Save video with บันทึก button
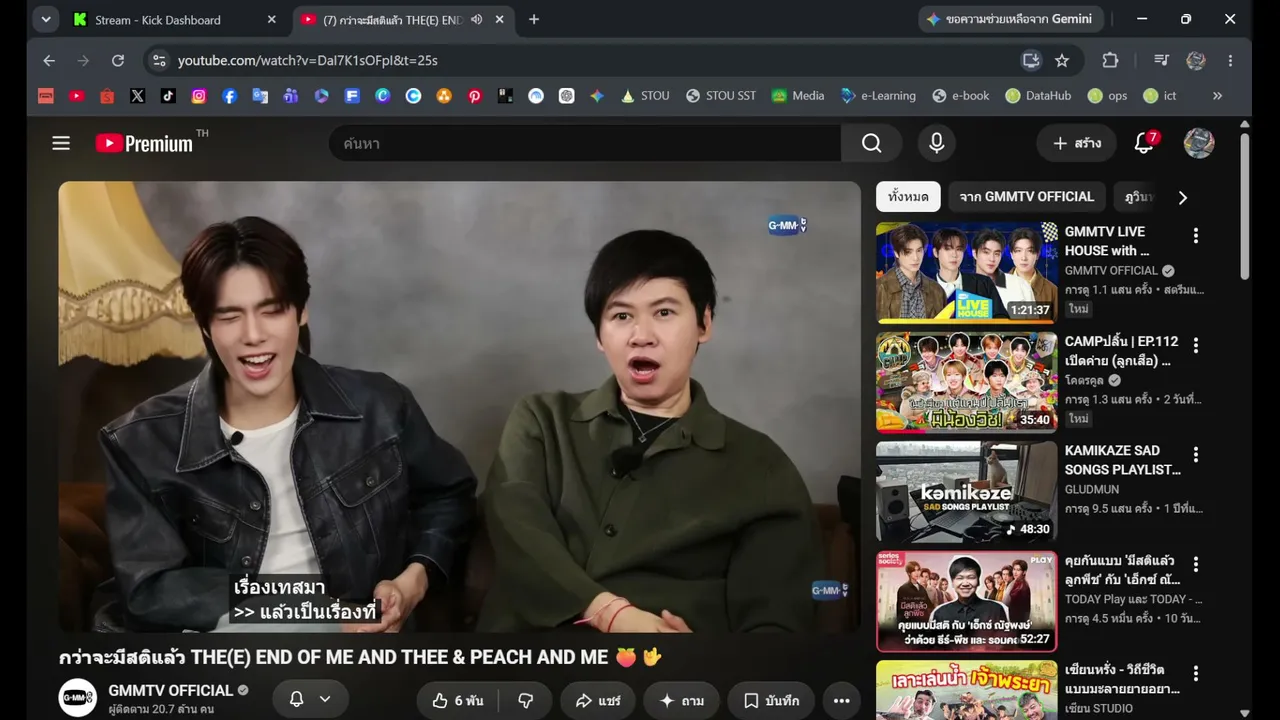 click(771, 701)
